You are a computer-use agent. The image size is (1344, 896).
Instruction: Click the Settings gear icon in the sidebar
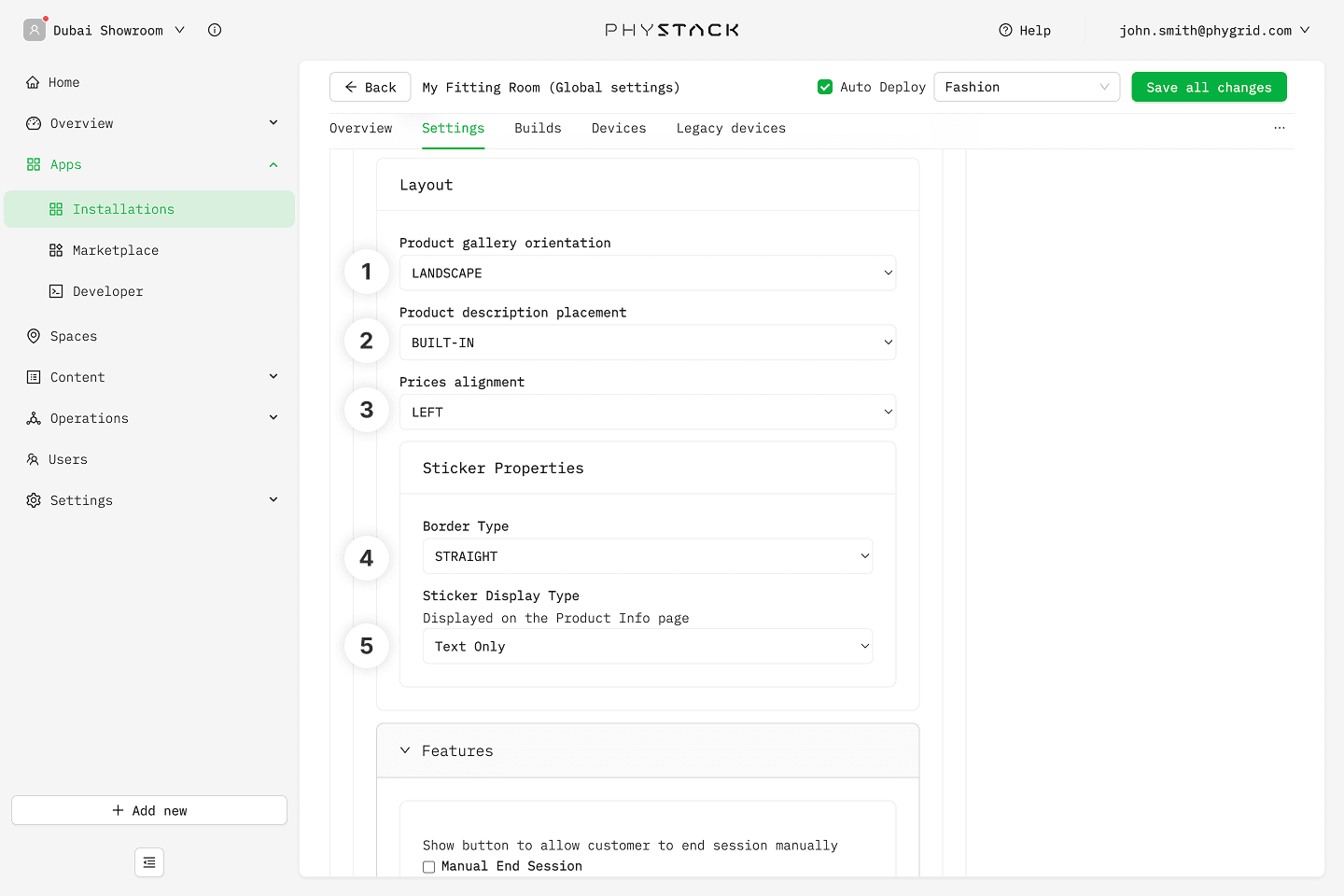(34, 500)
